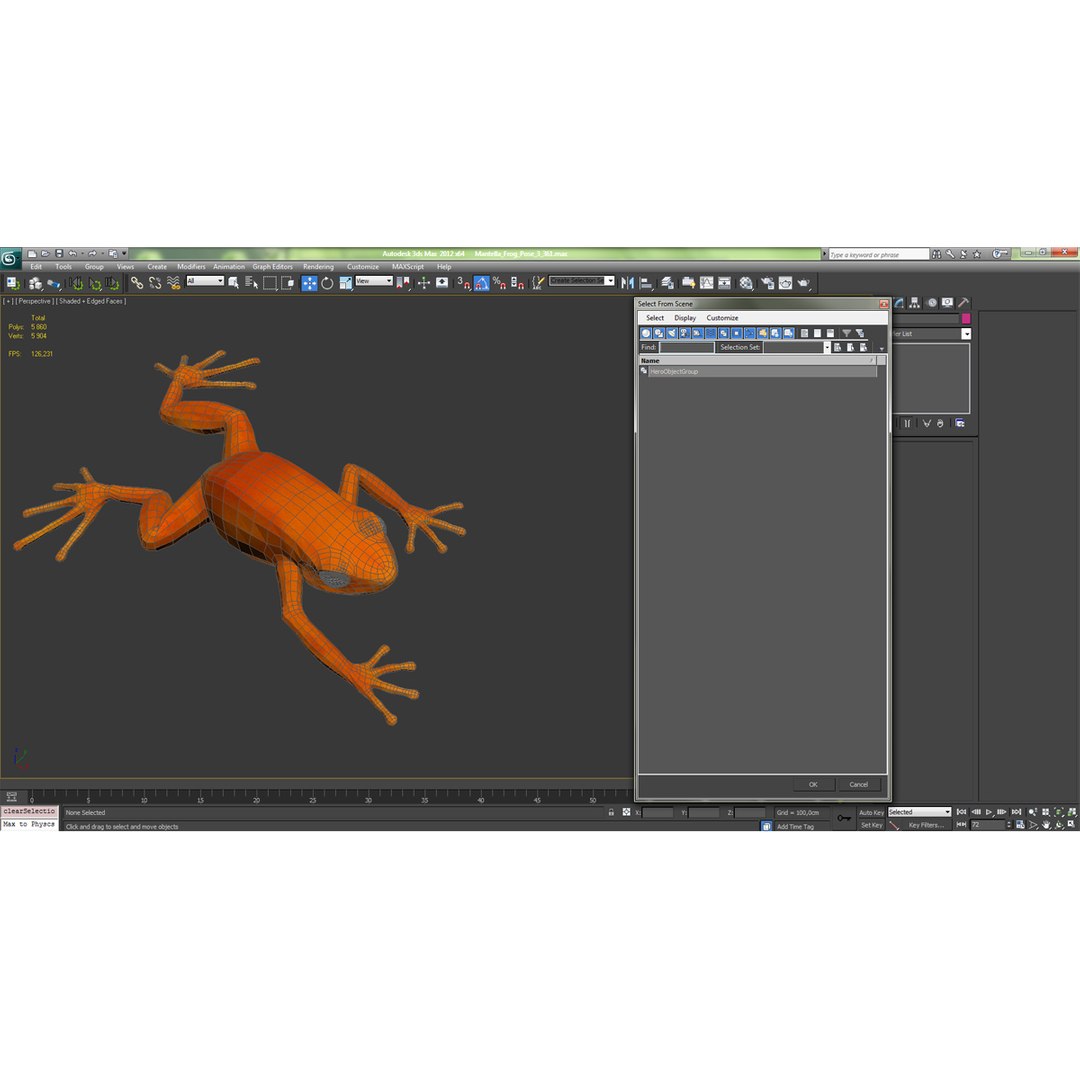Toggle the Percent Snap button
The width and height of the screenshot is (1080, 1080).
point(499,283)
